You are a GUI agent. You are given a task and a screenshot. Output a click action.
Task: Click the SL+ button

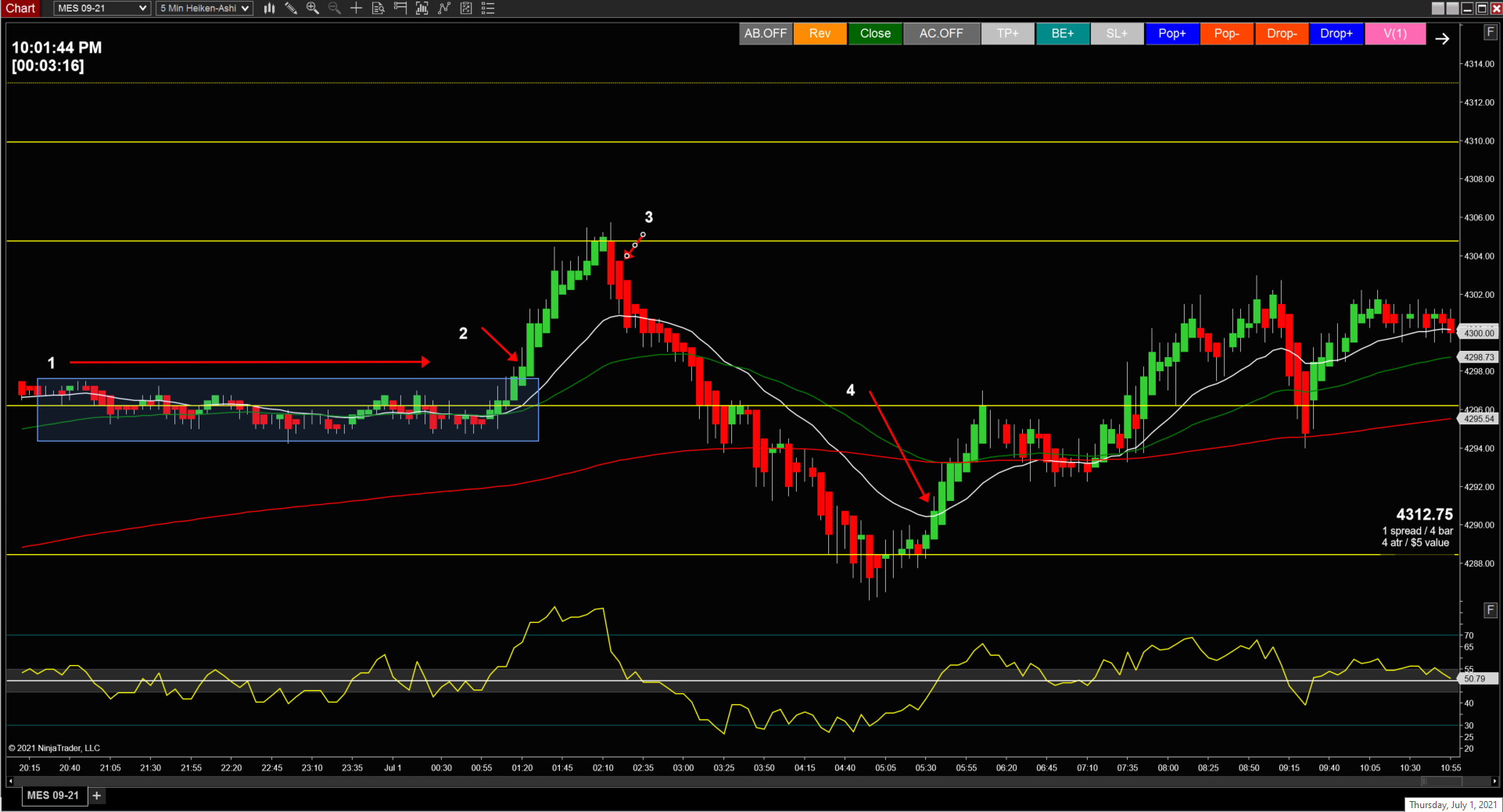[1117, 34]
